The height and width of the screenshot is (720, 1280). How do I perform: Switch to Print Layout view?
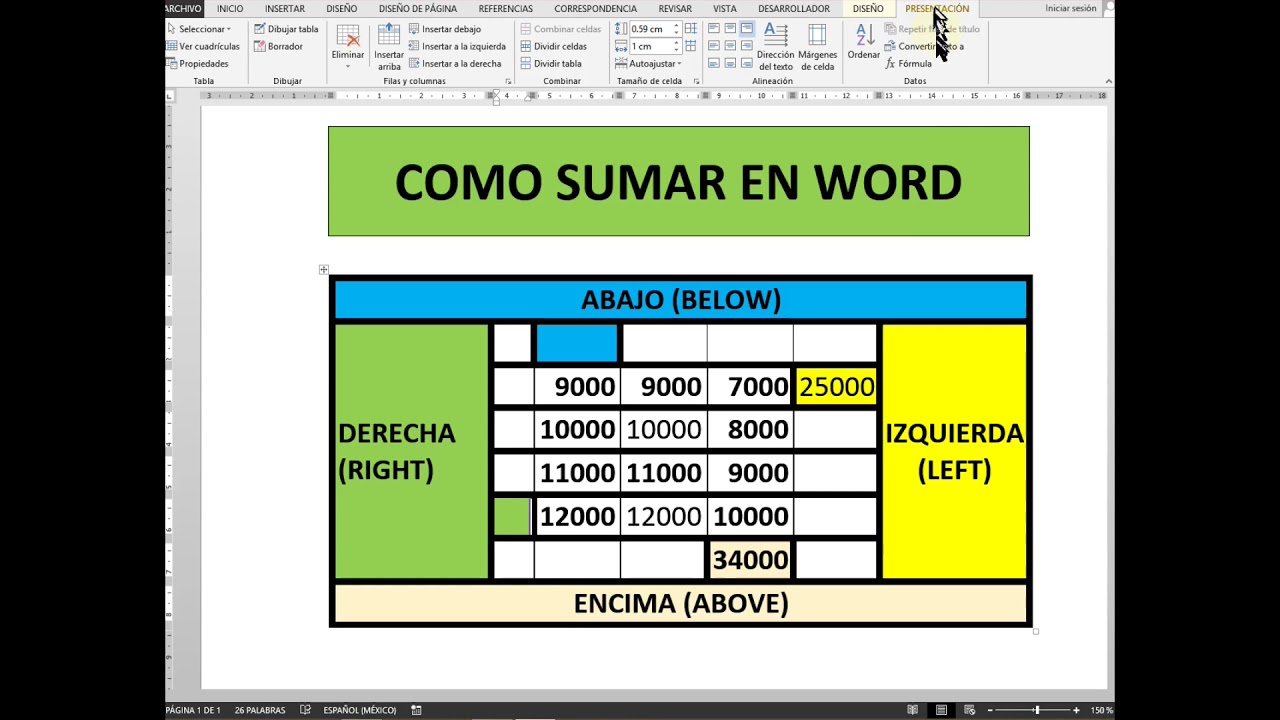pyautogui.click(x=941, y=710)
